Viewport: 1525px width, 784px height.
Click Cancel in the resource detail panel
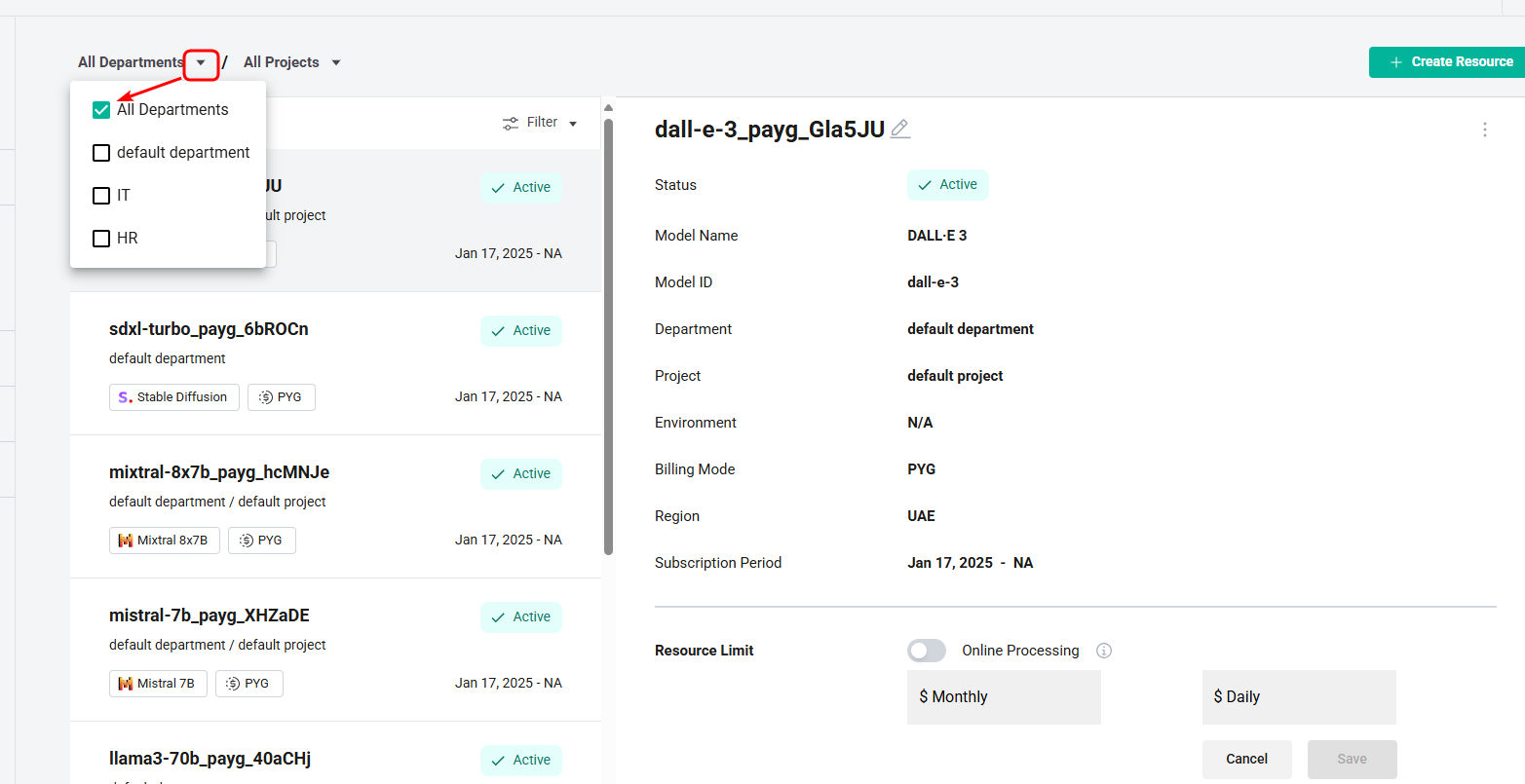coord(1246,759)
